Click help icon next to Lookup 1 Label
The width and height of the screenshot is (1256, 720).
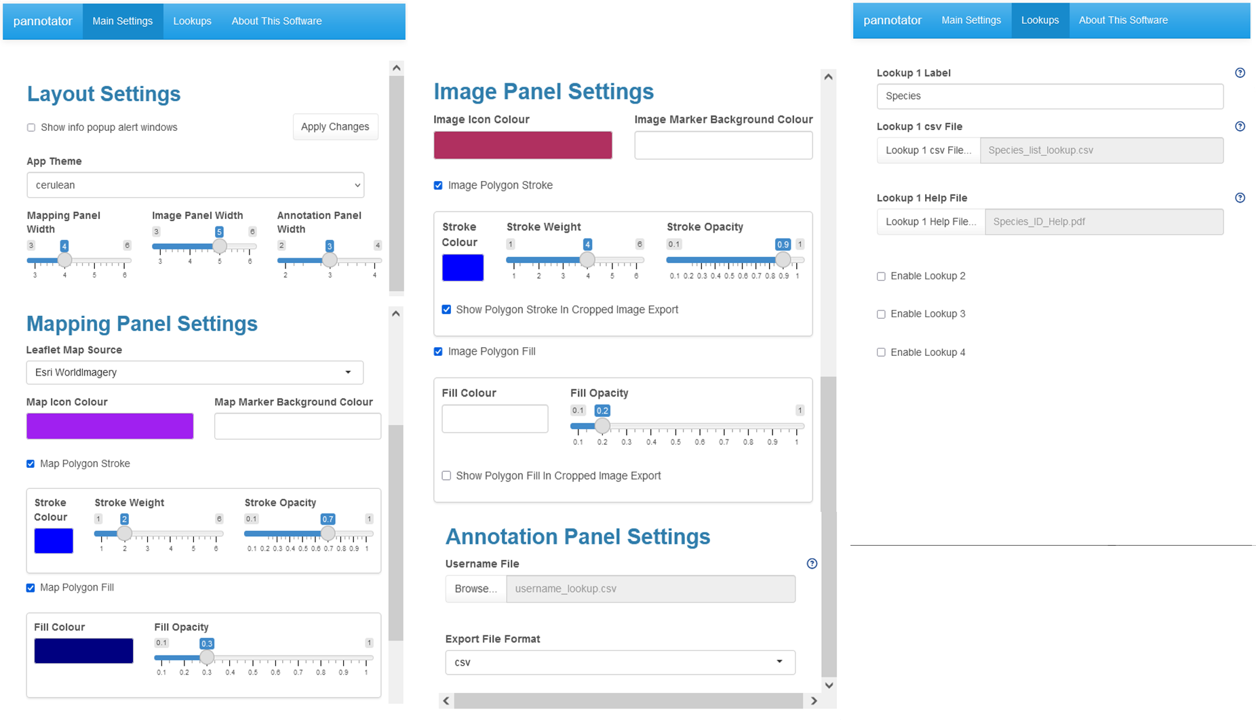coord(1240,73)
